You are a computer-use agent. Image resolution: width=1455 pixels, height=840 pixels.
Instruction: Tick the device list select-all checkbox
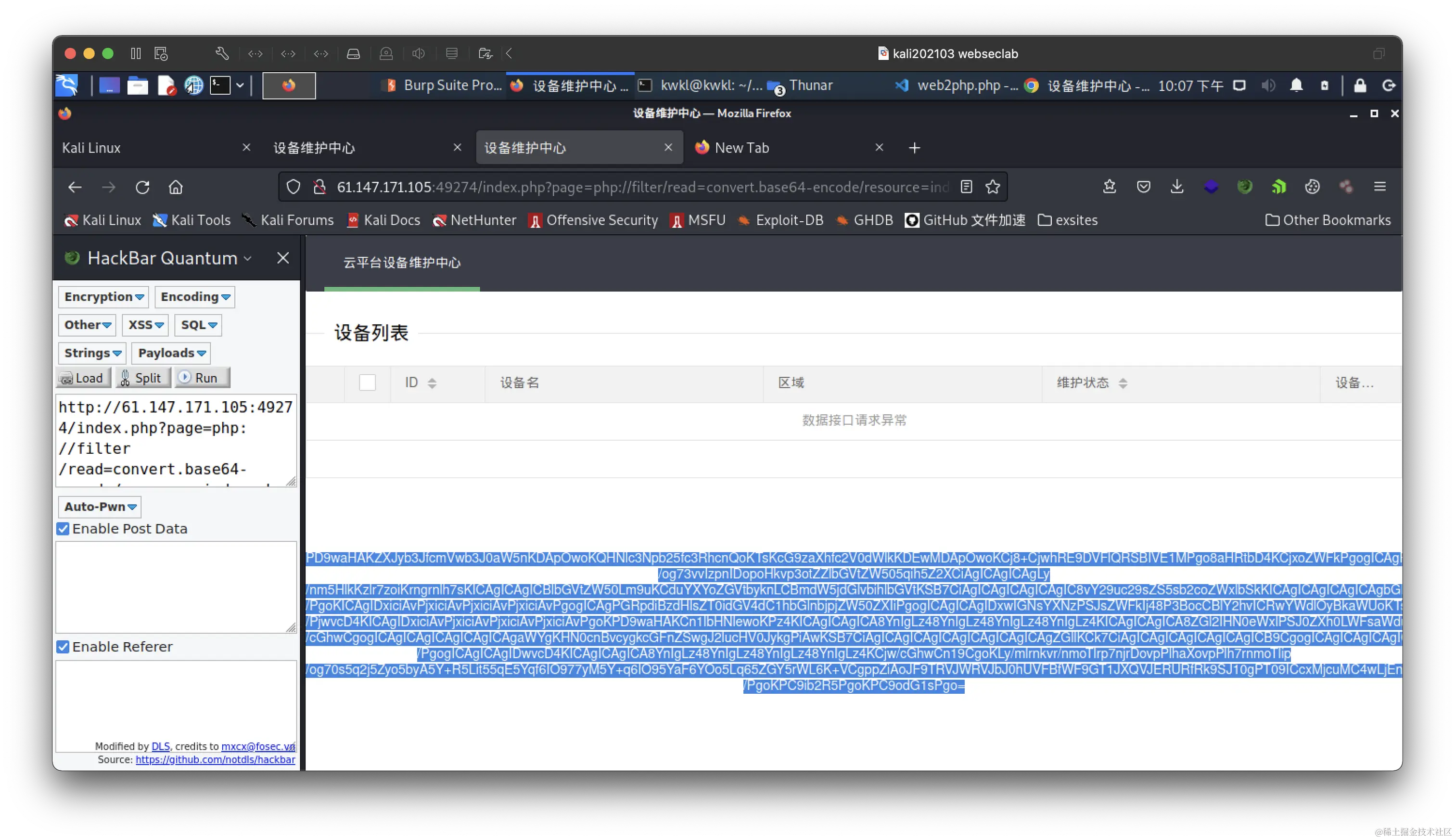367,382
